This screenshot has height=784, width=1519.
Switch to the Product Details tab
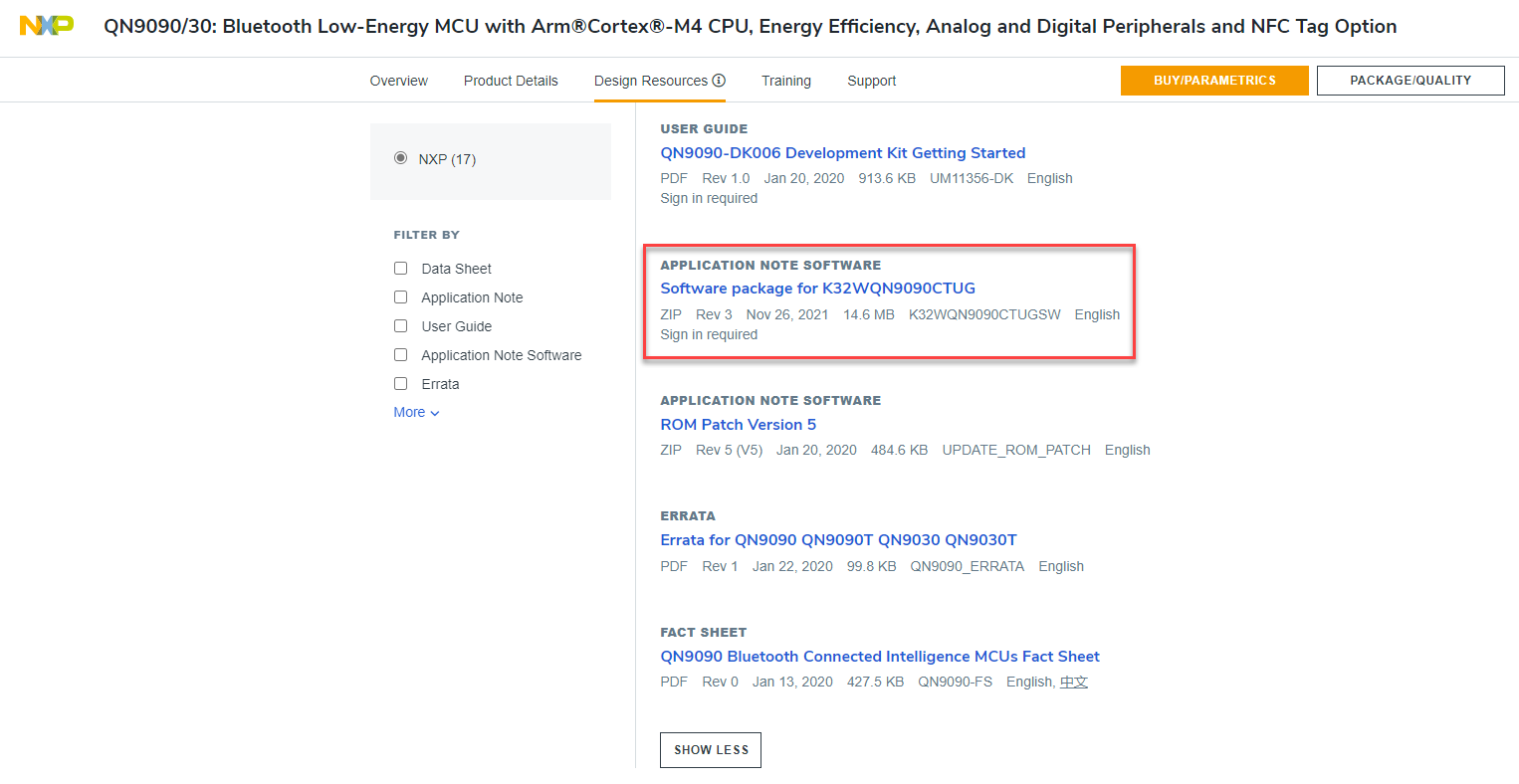[x=511, y=81]
